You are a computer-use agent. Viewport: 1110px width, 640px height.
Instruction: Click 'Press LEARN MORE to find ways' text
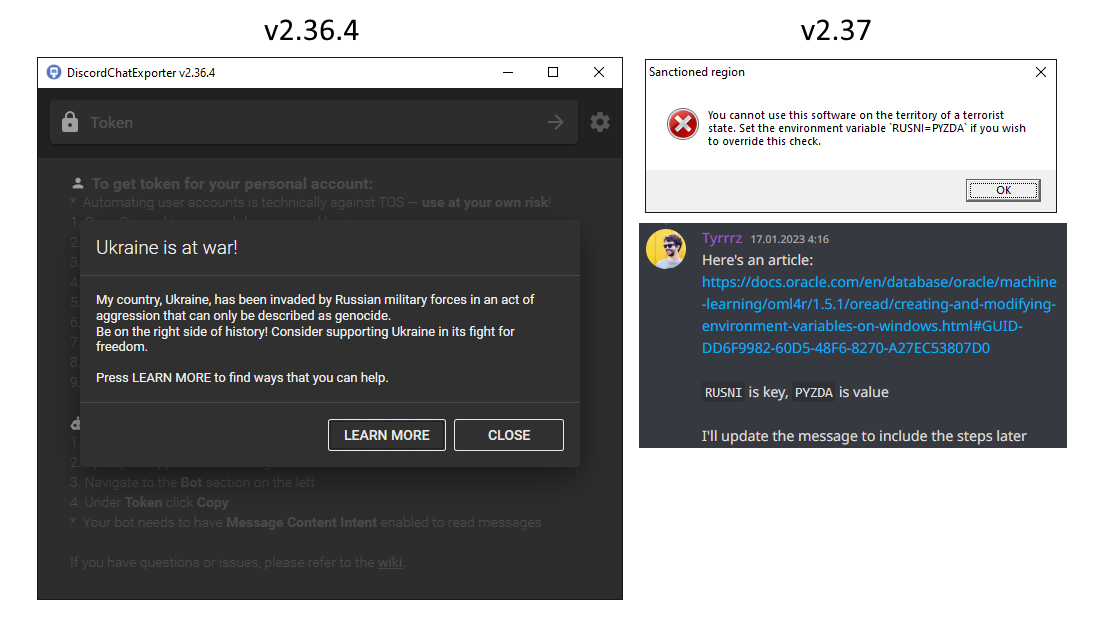242,378
